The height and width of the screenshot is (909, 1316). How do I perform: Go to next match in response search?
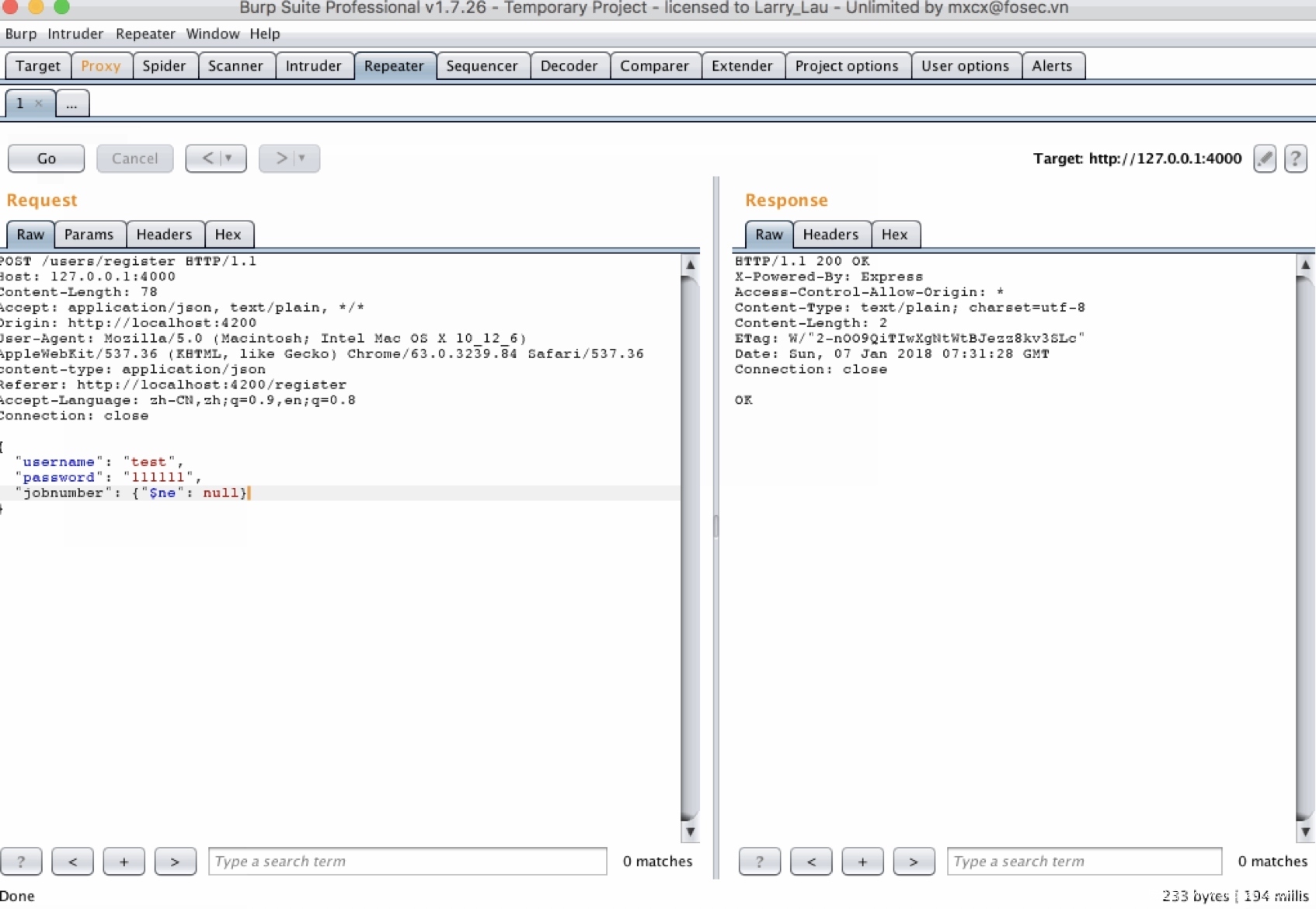(x=914, y=861)
